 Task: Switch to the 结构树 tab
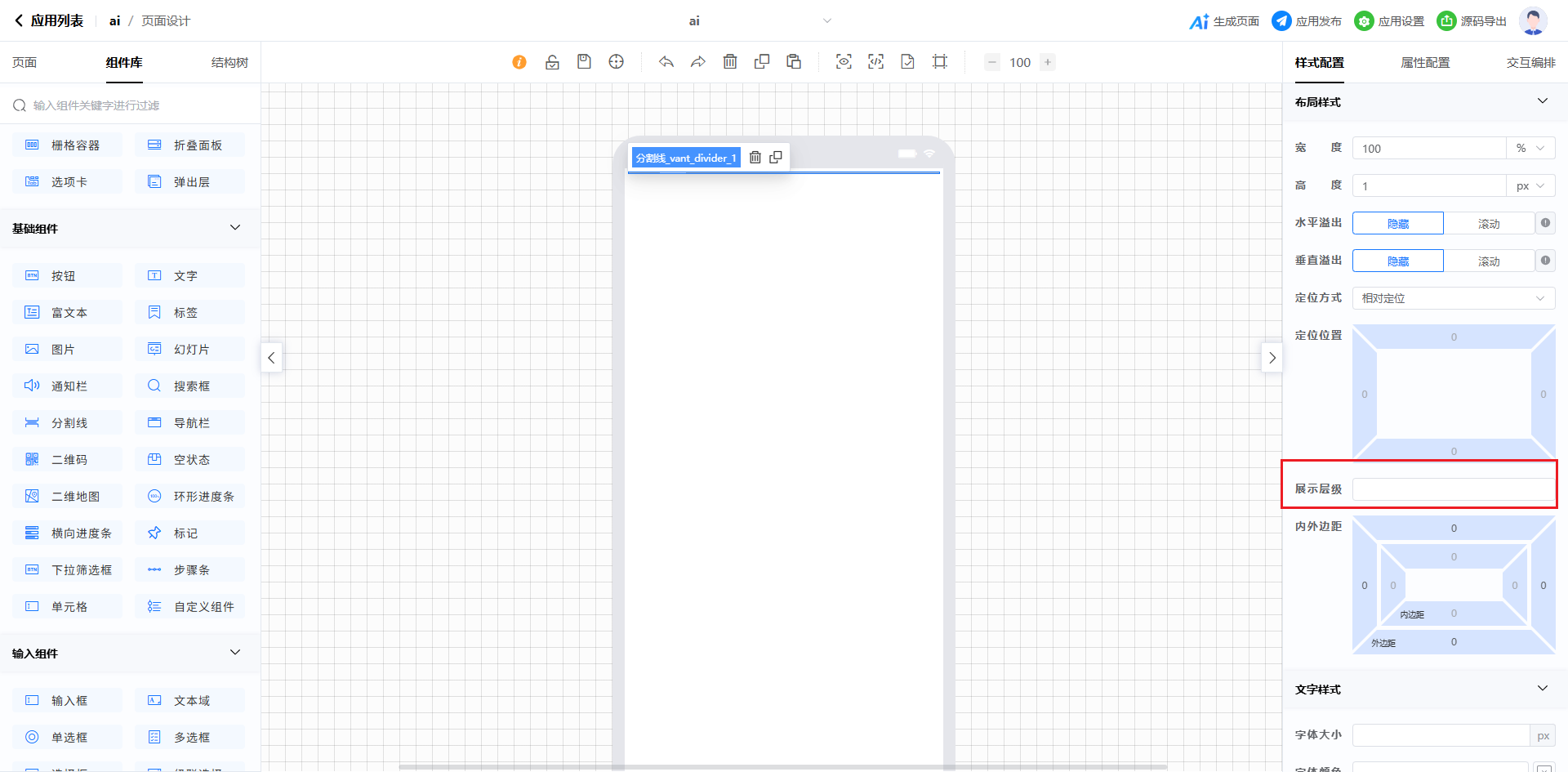pyautogui.click(x=229, y=63)
